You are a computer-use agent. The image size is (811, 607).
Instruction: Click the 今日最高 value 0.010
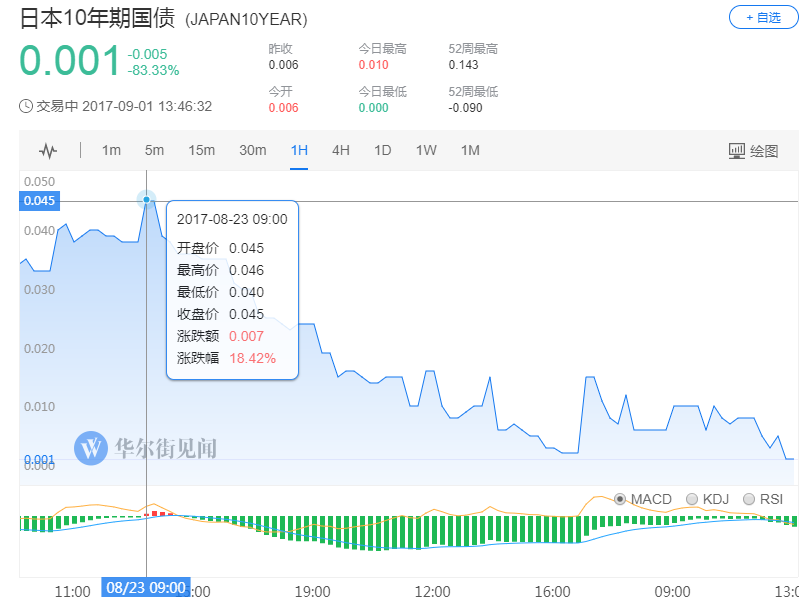coord(373,65)
